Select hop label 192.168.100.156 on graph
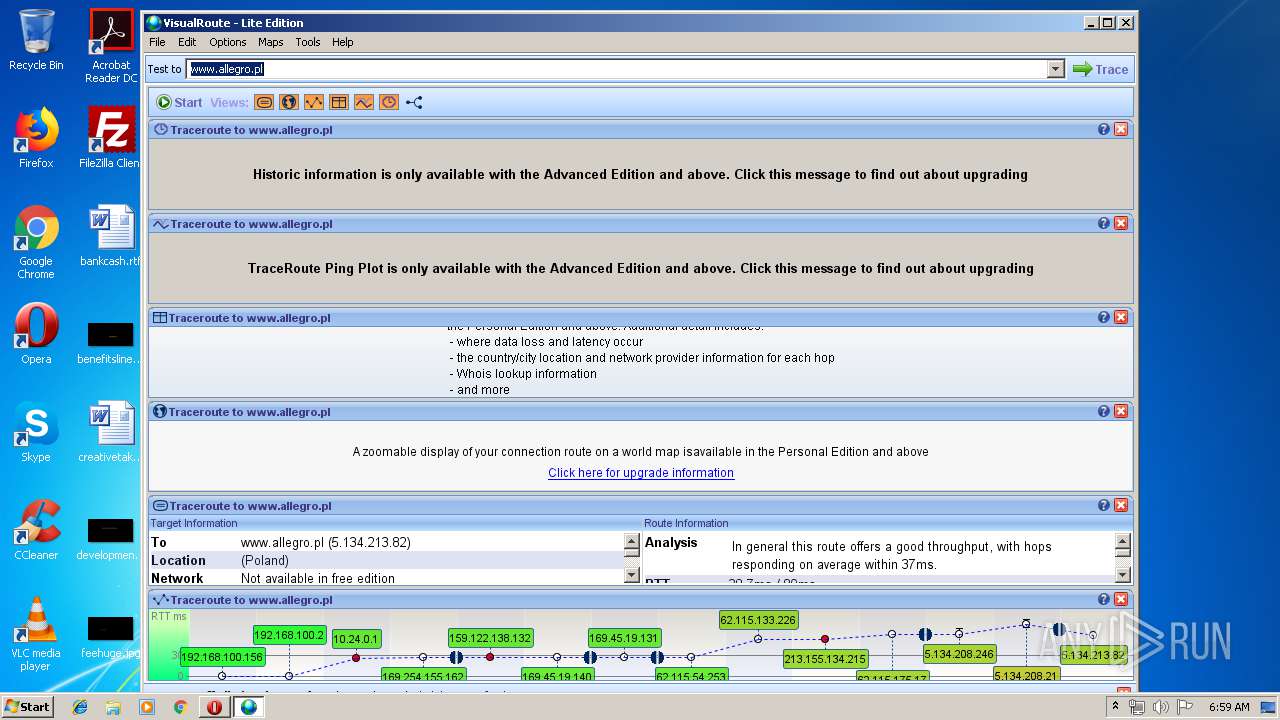Viewport: 1280px width, 720px height. [x=222, y=657]
